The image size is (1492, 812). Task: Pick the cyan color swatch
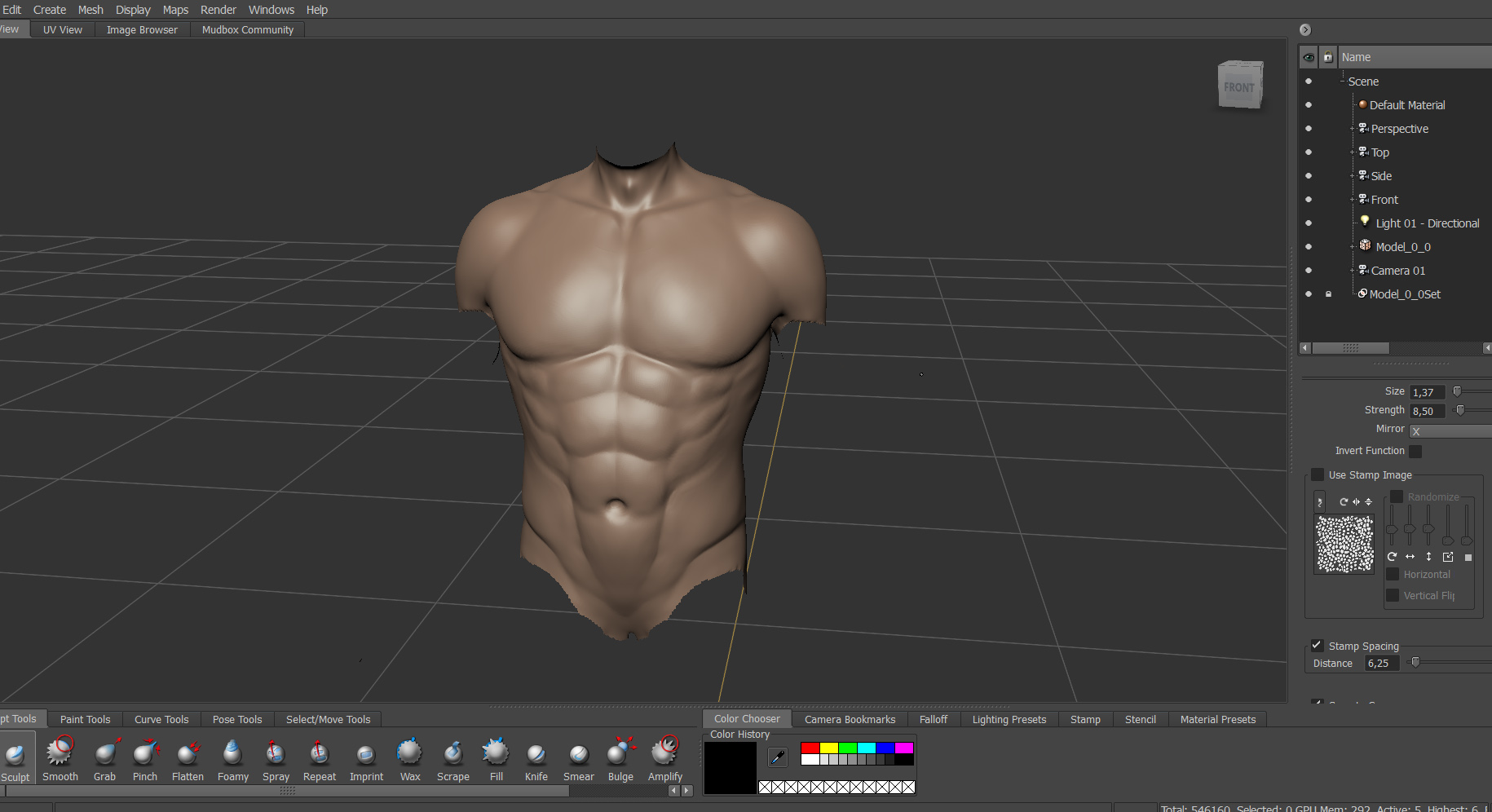(x=867, y=748)
